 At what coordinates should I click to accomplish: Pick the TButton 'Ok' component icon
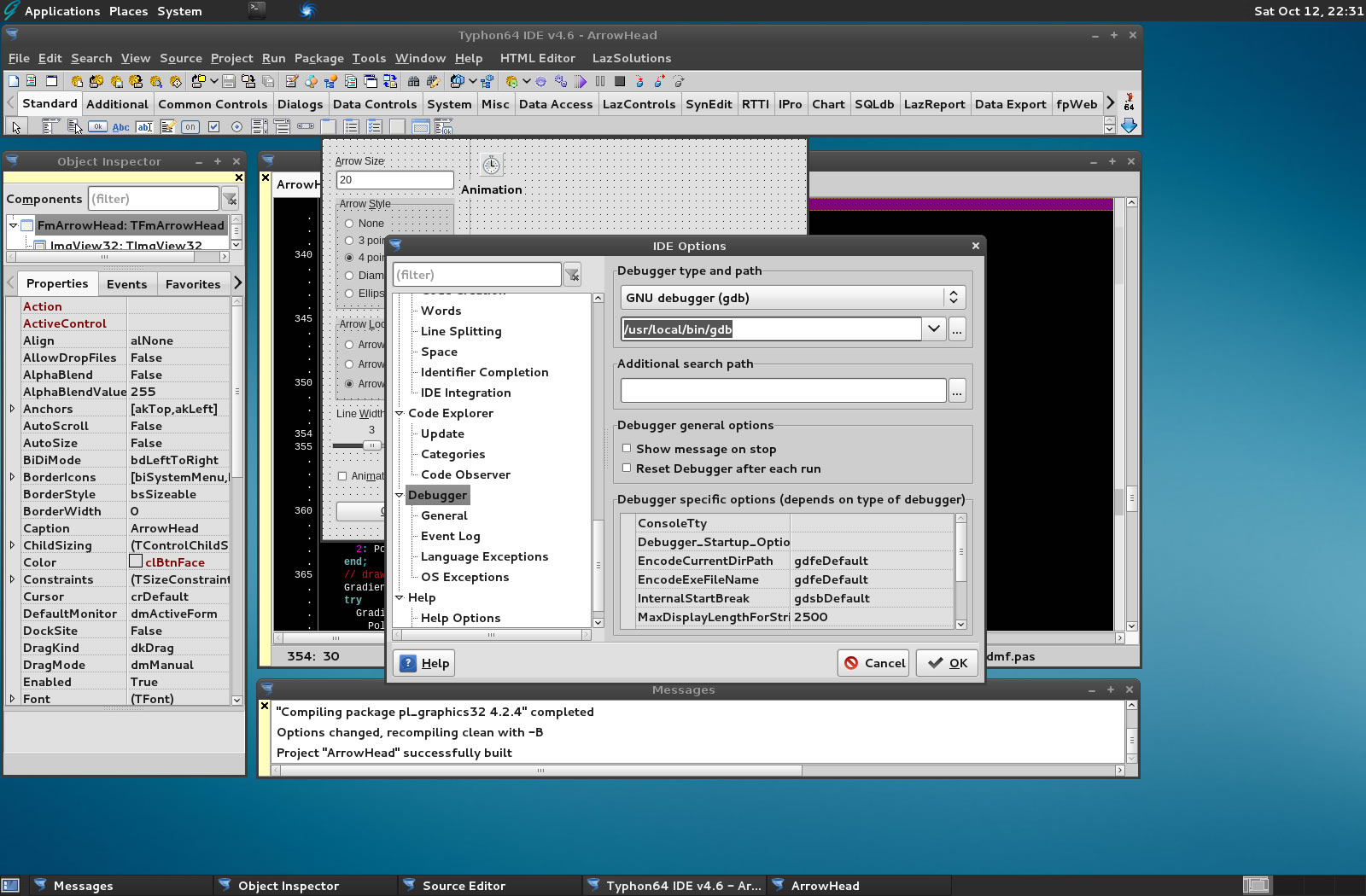(x=98, y=126)
